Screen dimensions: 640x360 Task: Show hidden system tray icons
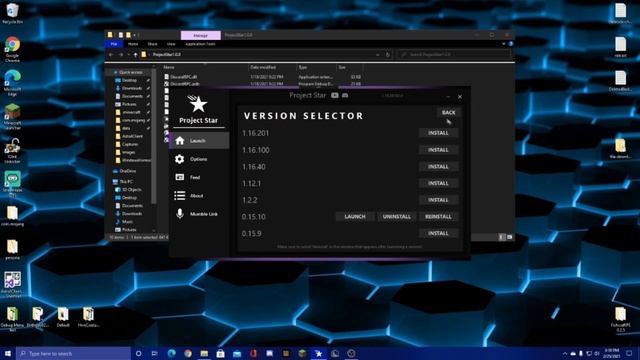(565, 353)
